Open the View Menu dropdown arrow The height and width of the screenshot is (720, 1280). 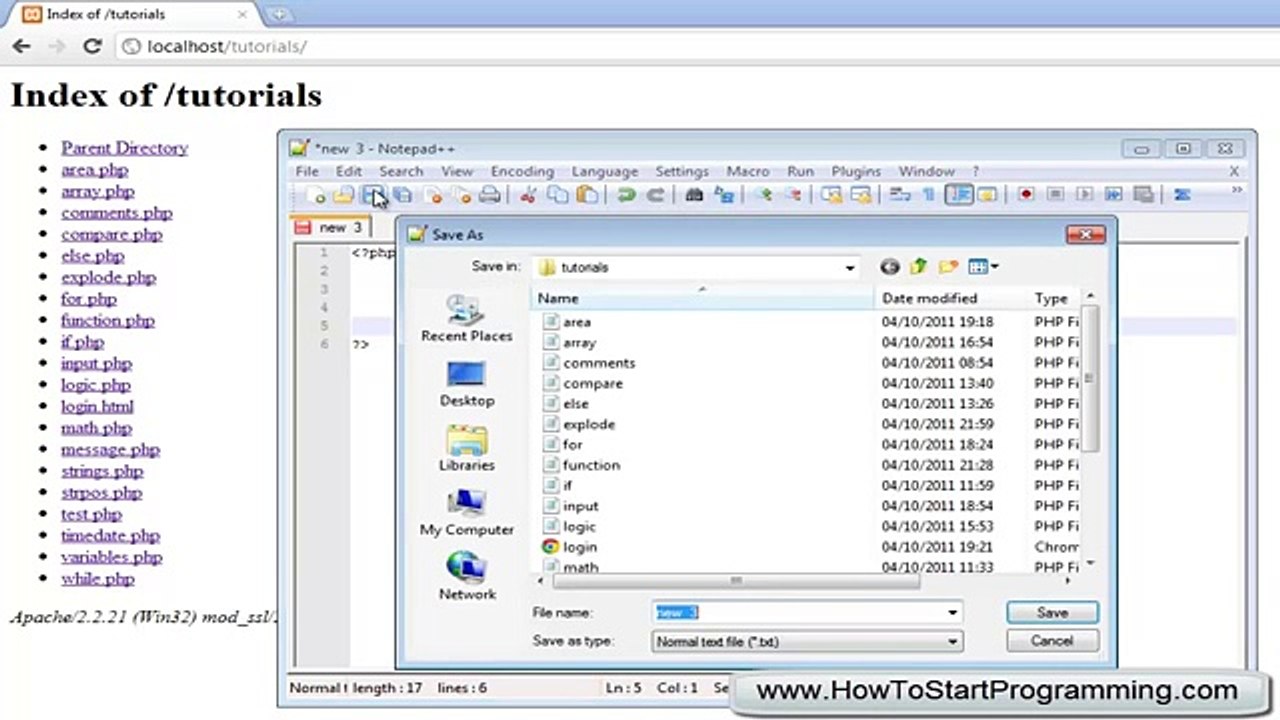[994, 267]
